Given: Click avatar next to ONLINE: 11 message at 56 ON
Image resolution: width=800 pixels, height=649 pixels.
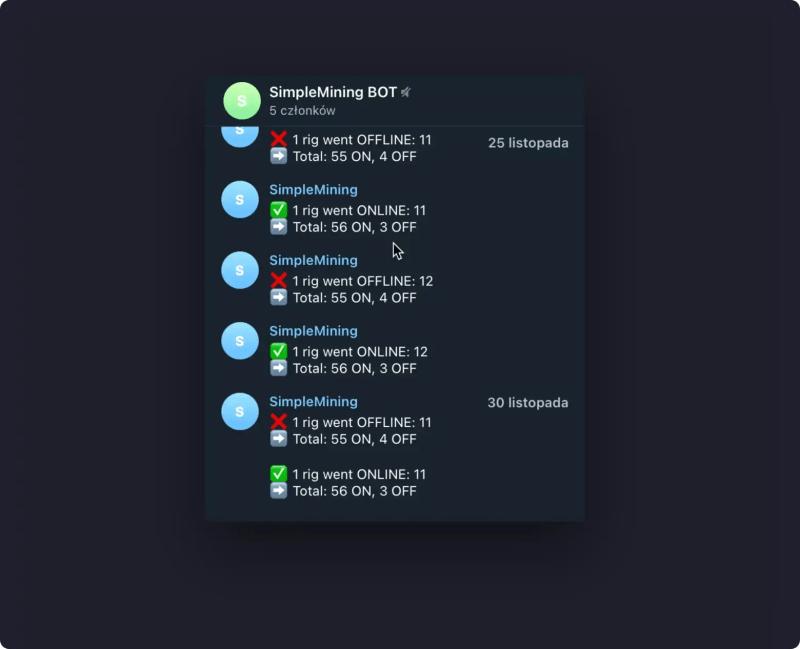Looking at the screenshot, I should [x=240, y=199].
